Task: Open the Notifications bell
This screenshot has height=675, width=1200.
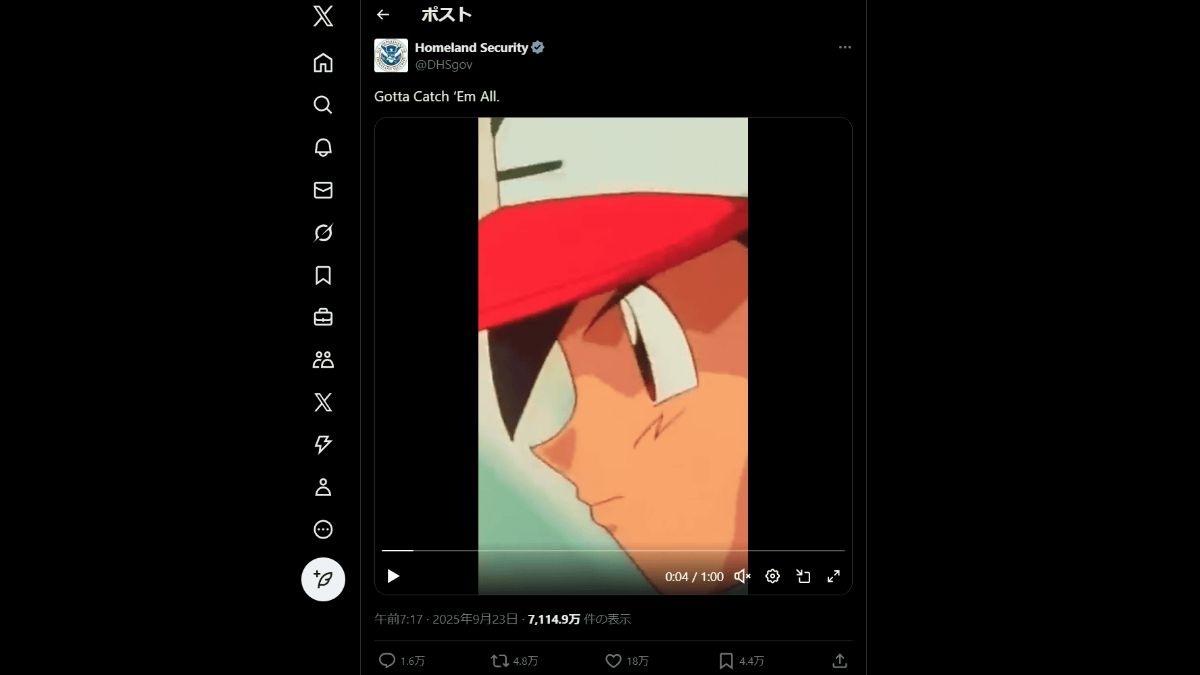Action: pos(323,148)
